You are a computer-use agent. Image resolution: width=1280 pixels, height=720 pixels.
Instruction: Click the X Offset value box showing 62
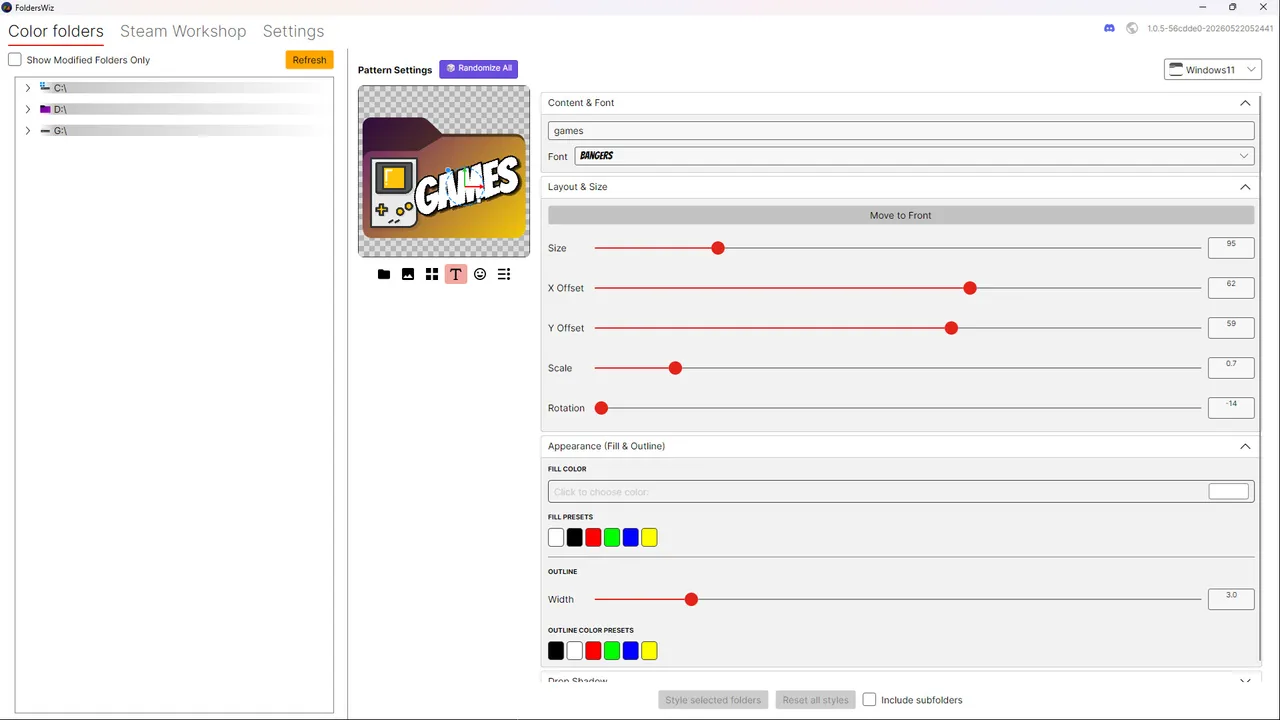1231,288
